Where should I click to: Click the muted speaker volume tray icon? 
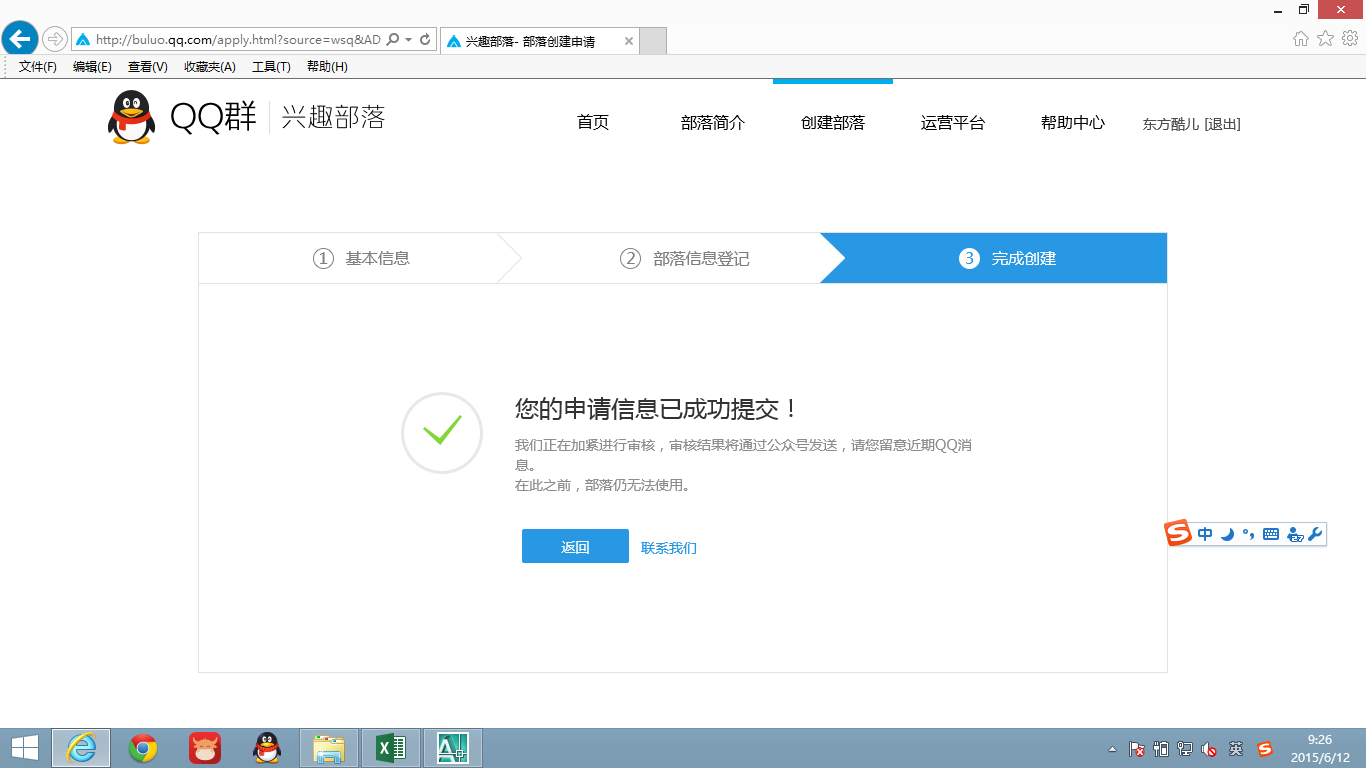(1209, 749)
